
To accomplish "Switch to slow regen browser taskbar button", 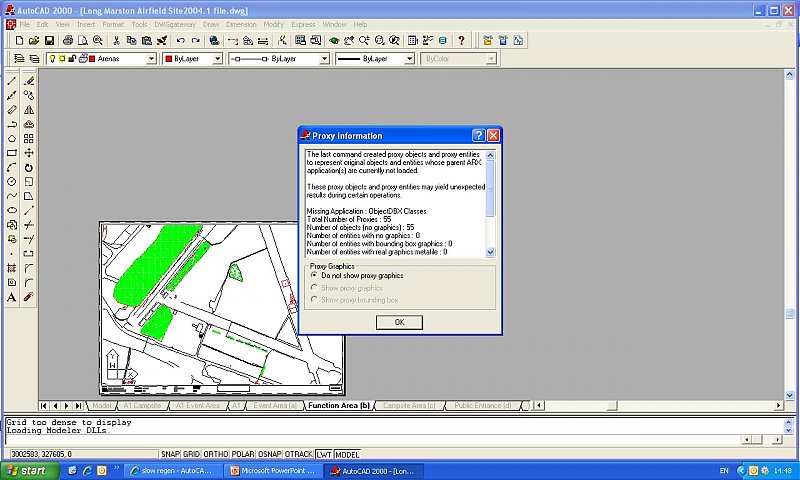I will [174, 470].
